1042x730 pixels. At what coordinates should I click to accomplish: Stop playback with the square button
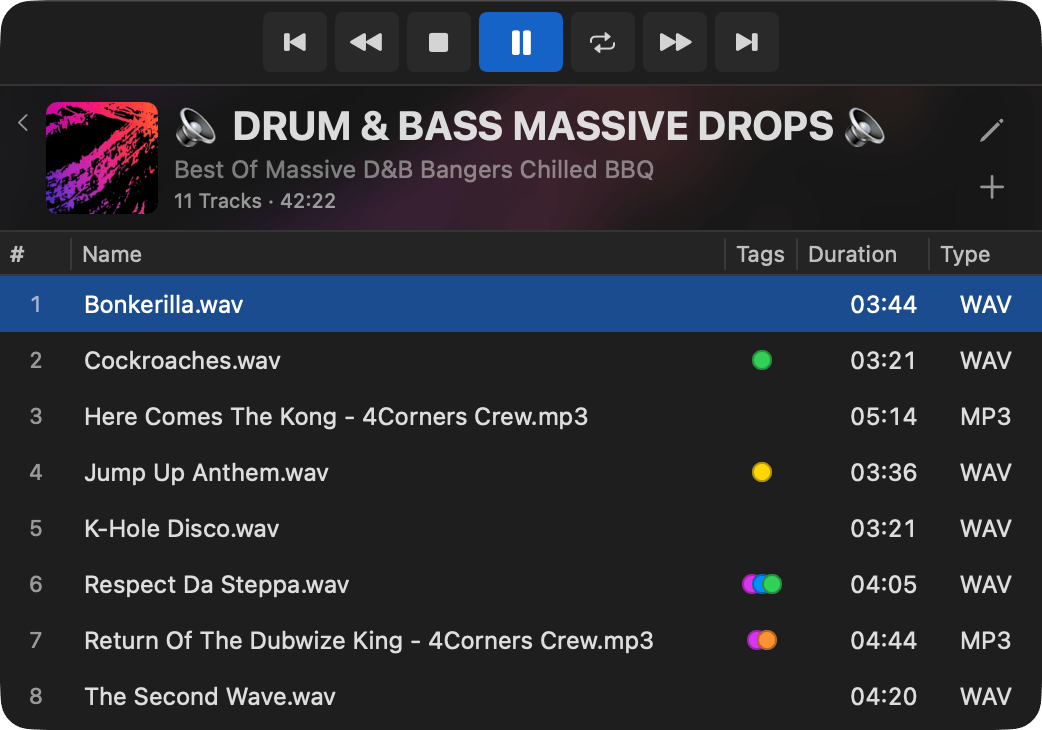click(x=439, y=43)
